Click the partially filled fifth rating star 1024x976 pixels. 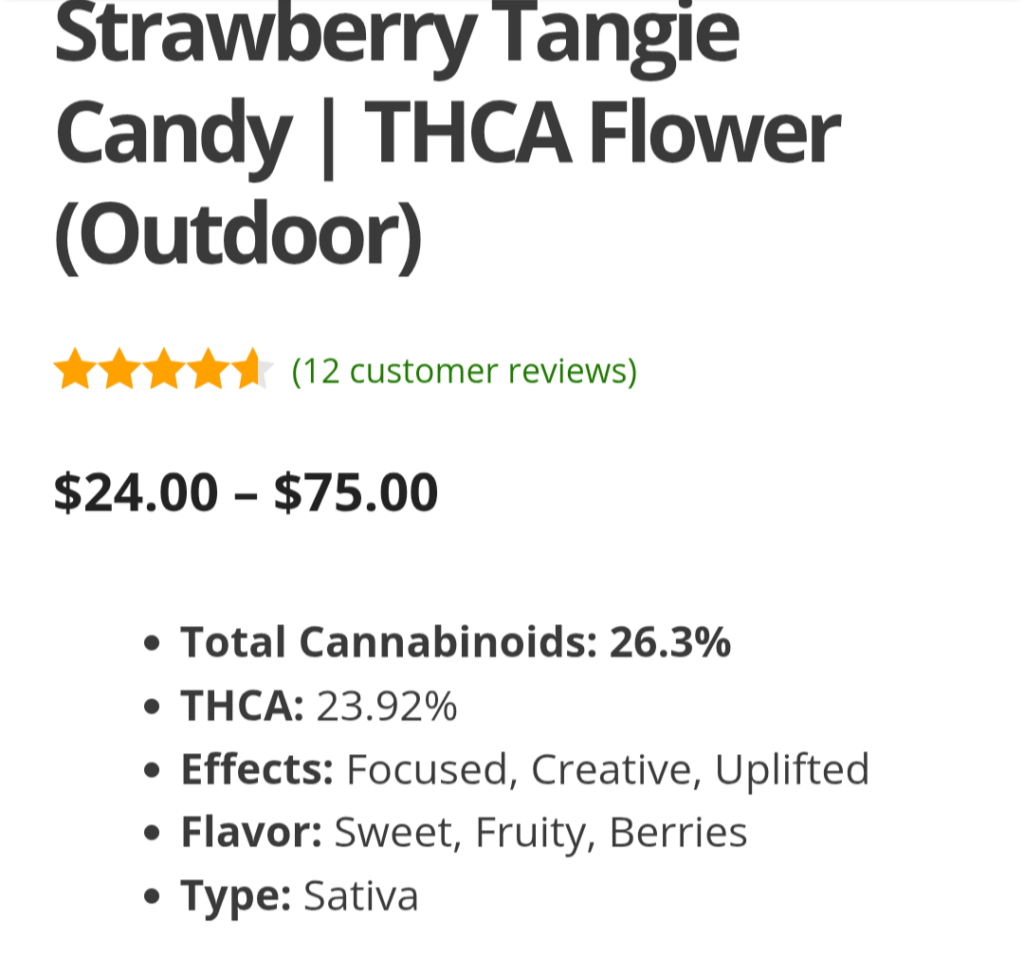[251, 370]
